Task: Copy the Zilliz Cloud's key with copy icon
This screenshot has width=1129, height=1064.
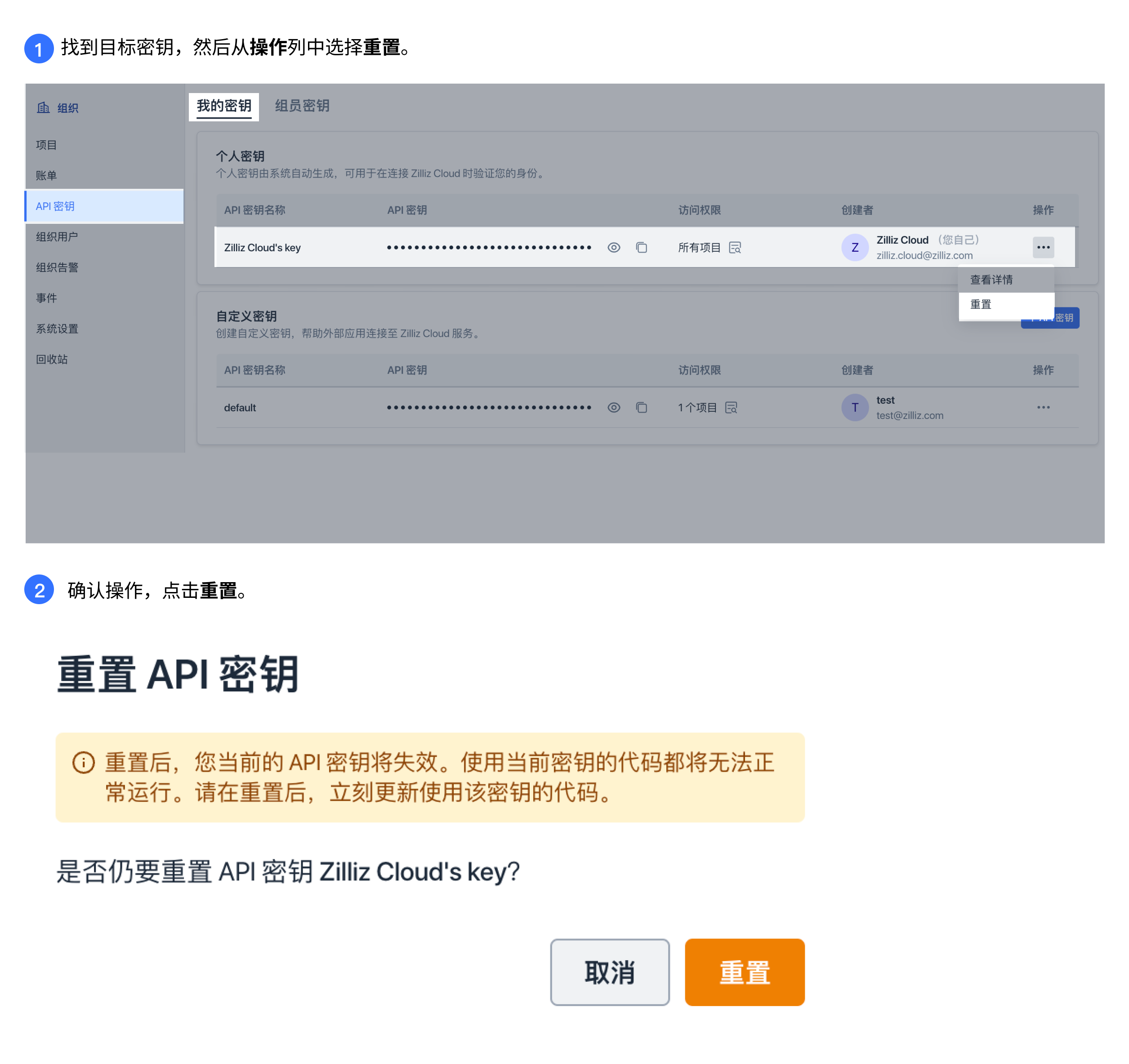Action: click(641, 248)
